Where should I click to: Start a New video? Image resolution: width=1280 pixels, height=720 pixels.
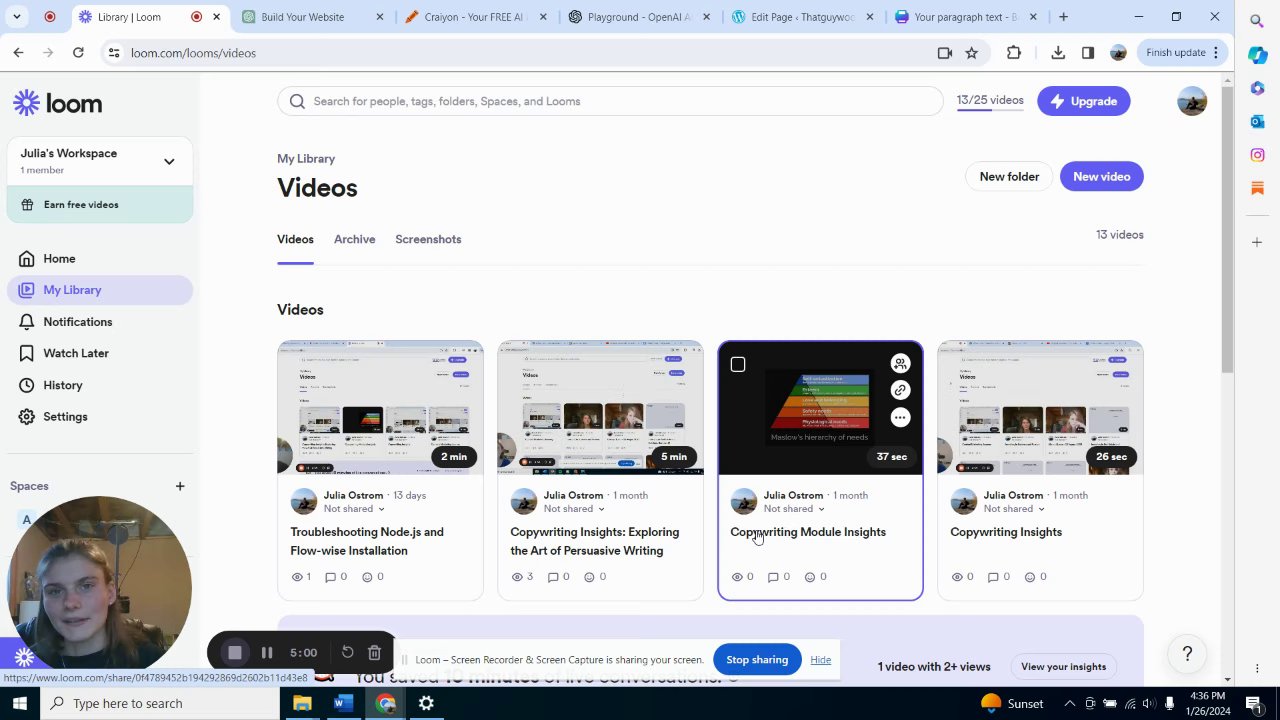[x=1101, y=177]
